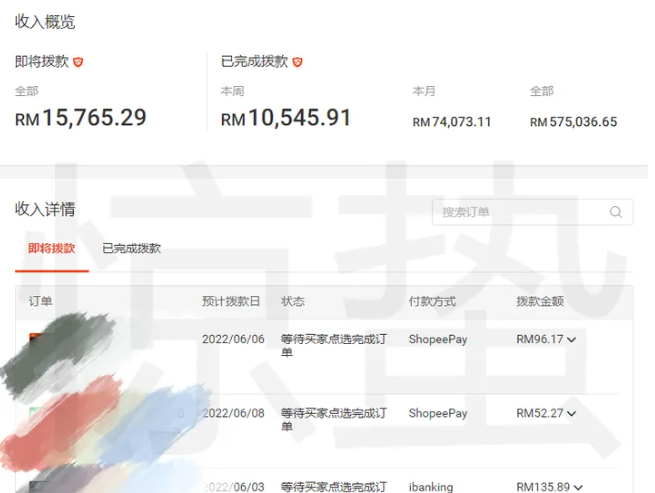Click the magnifier icon in order search
Screen dimensions: 655x493
pyautogui.click(x=616, y=212)
